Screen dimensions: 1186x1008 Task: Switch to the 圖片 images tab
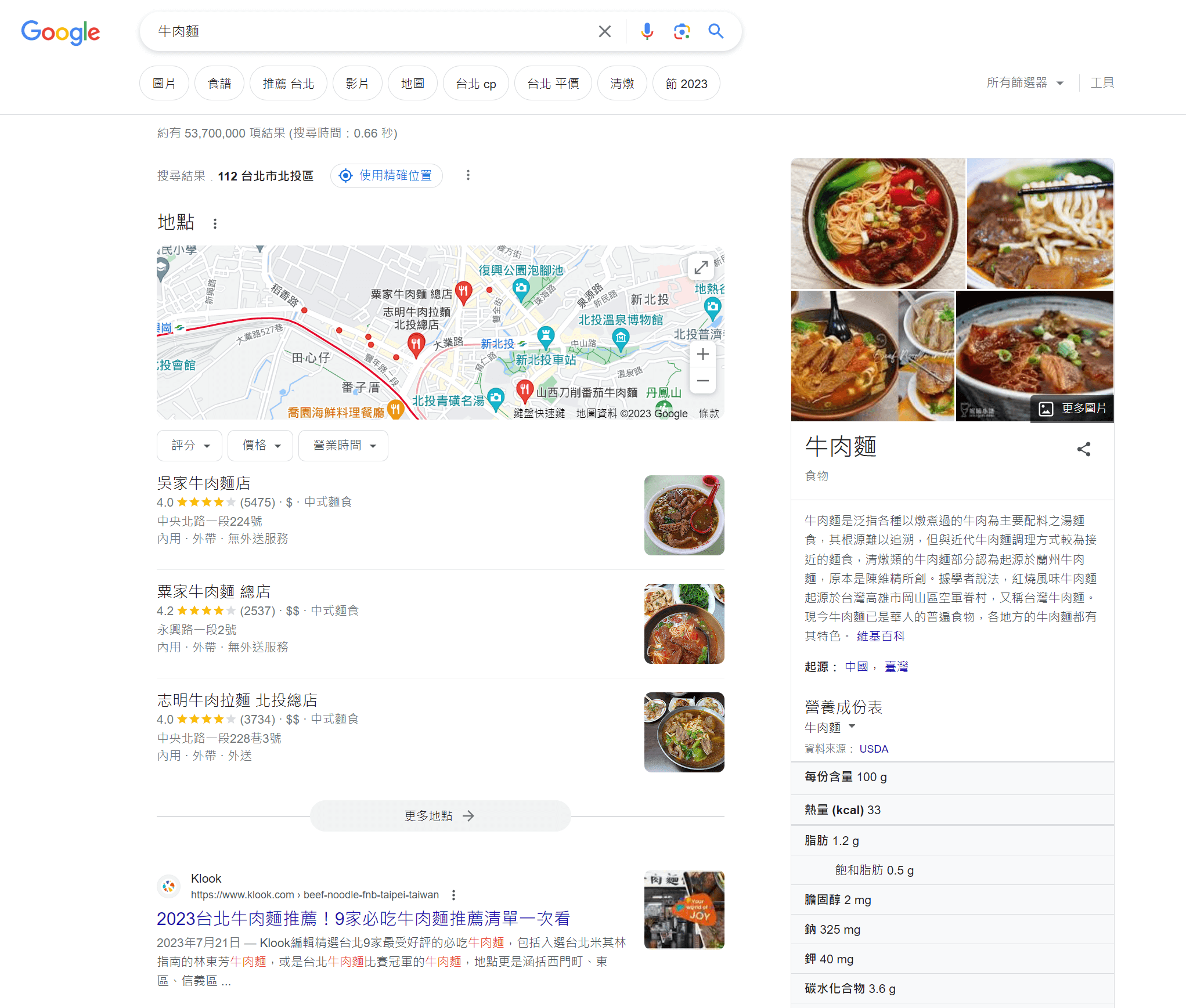tap(164, 84)
